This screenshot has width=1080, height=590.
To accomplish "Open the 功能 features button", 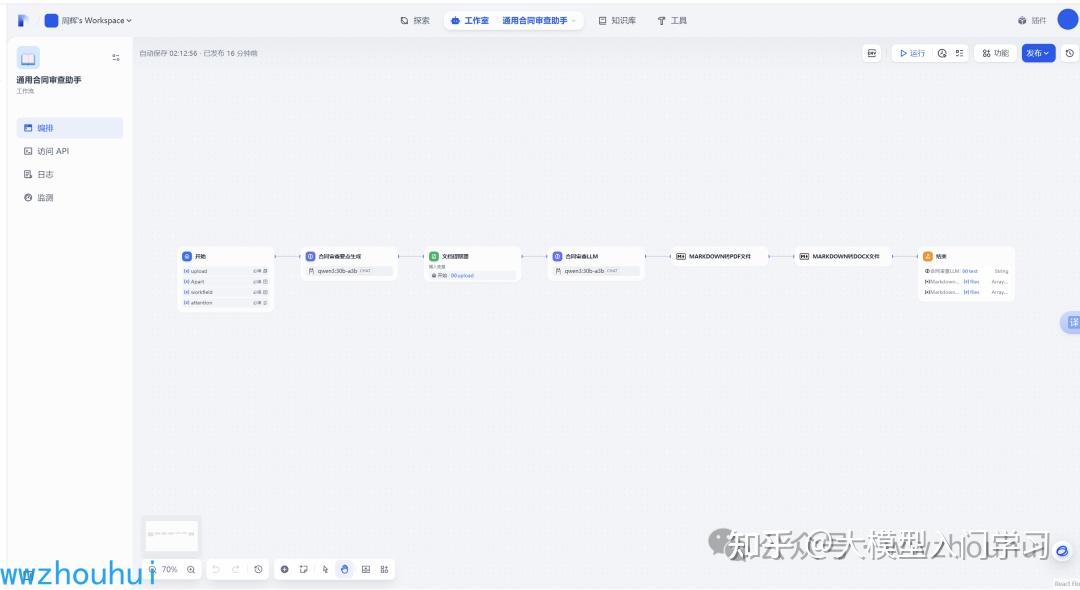I will coord(995,53).
